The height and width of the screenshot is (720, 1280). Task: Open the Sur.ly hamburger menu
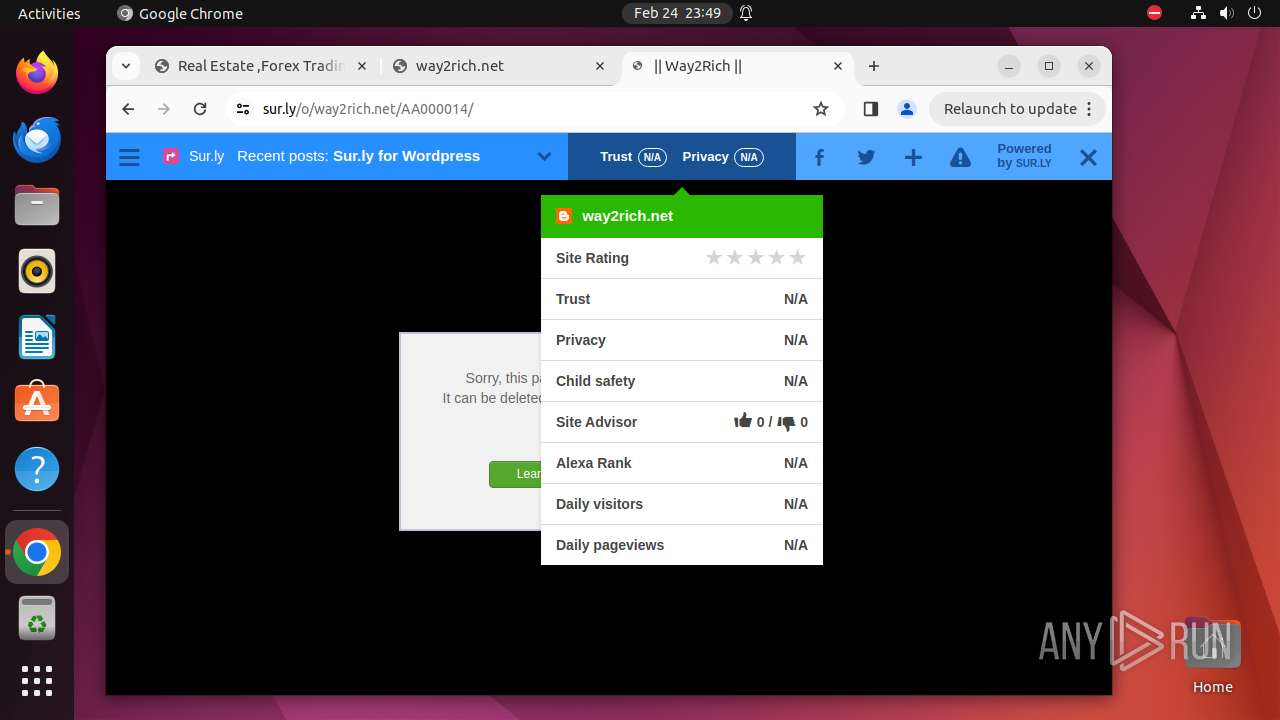coord(129,157)
